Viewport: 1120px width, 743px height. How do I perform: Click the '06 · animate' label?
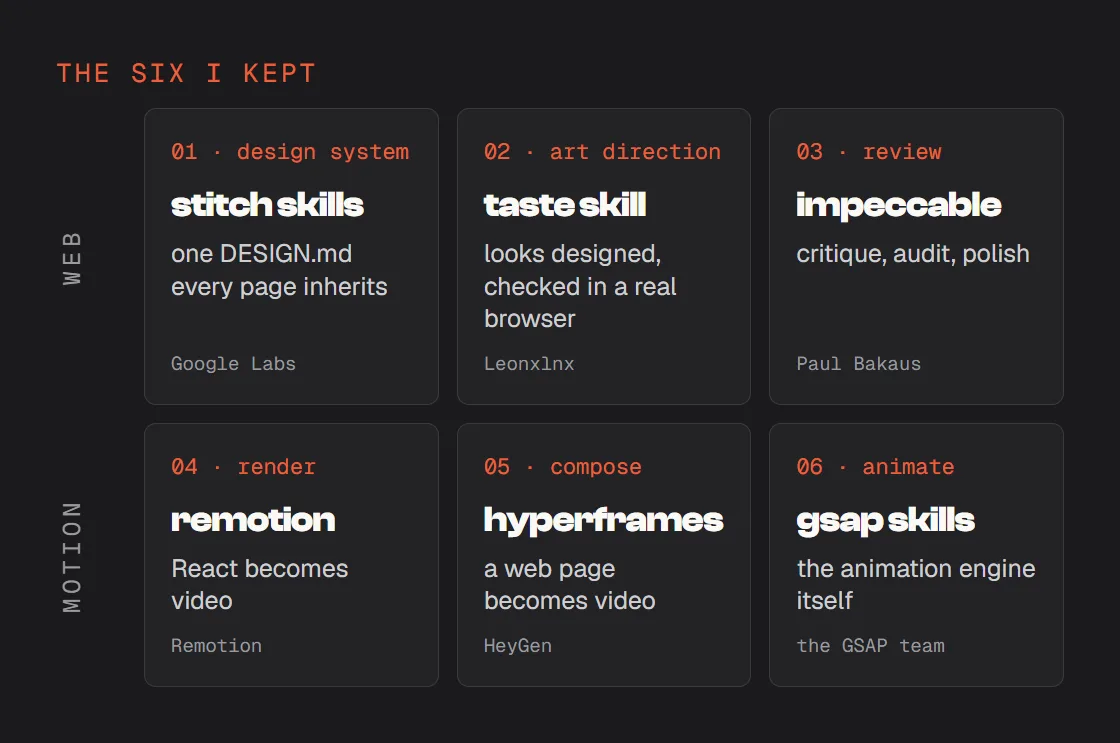pyautogui.click(x=875, y=467)
